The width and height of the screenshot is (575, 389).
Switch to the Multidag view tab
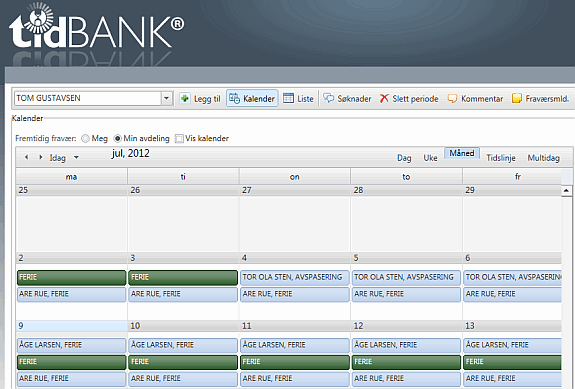pyautogui.click(x=543, y=158)
